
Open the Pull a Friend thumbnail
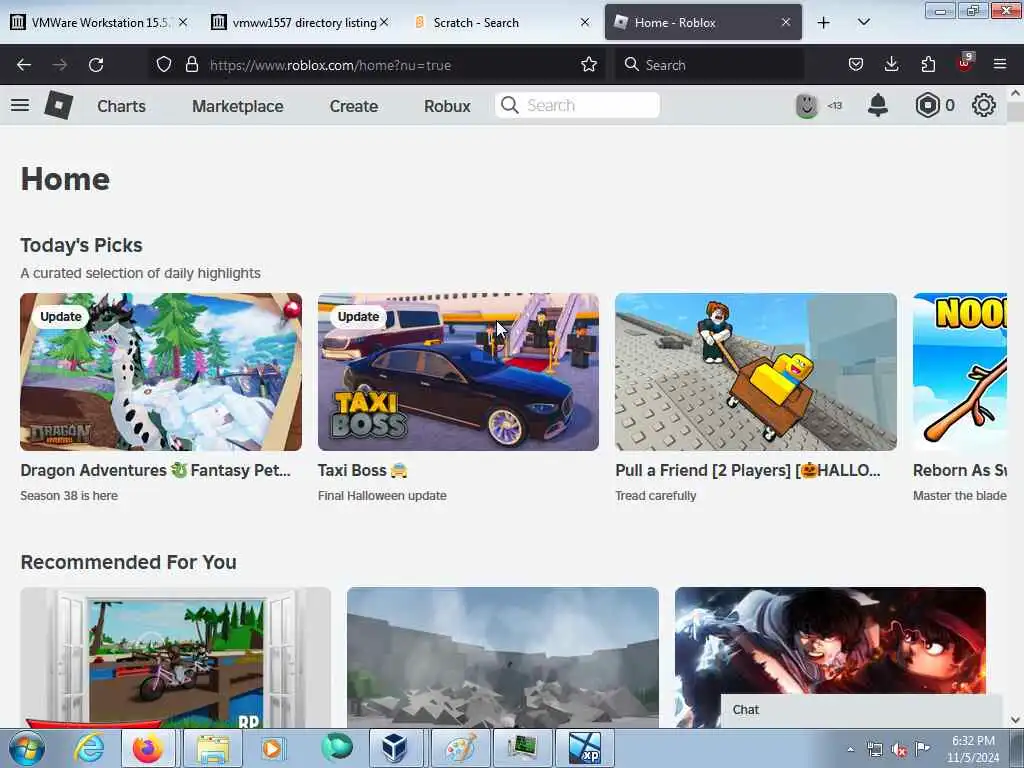point(756,372)
